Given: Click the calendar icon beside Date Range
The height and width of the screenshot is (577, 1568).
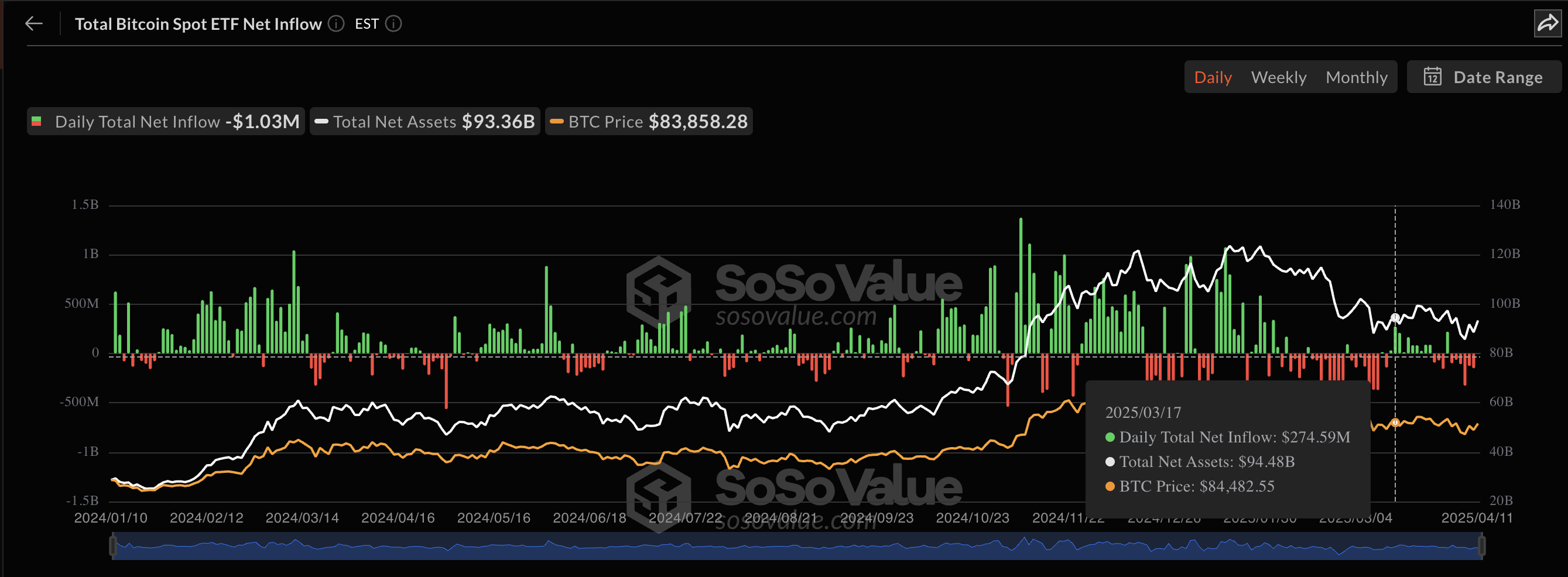Looking at the screenshot, I should click(x=1434, y=77).
